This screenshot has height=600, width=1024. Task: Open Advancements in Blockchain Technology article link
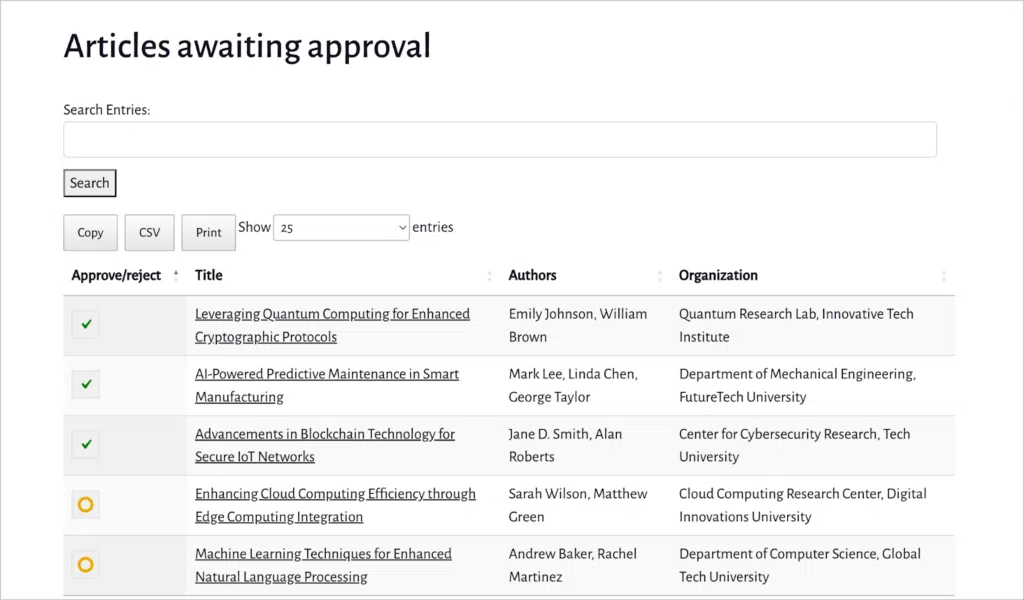point(325,445)
